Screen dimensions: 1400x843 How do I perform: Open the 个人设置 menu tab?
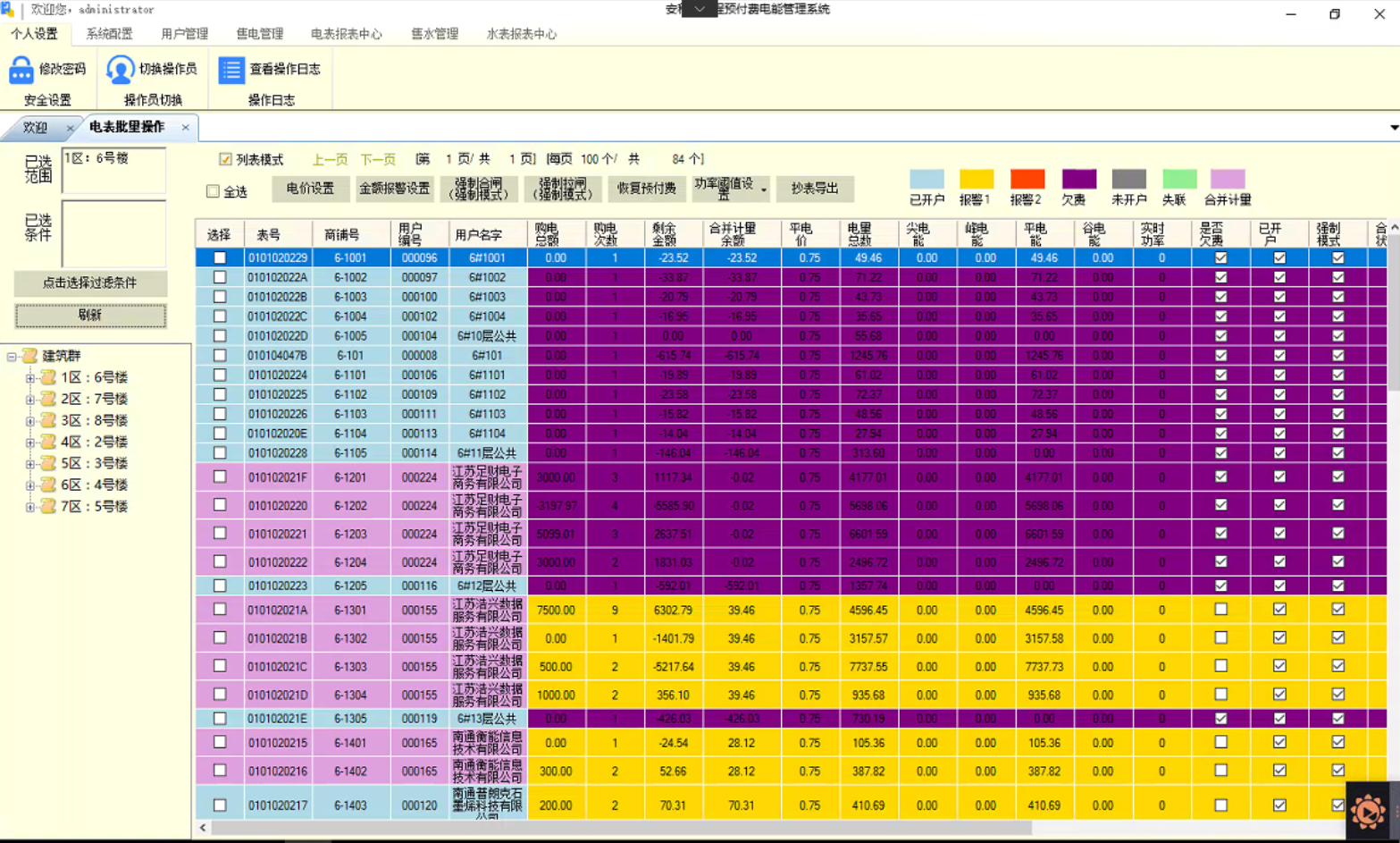[34, 34]
